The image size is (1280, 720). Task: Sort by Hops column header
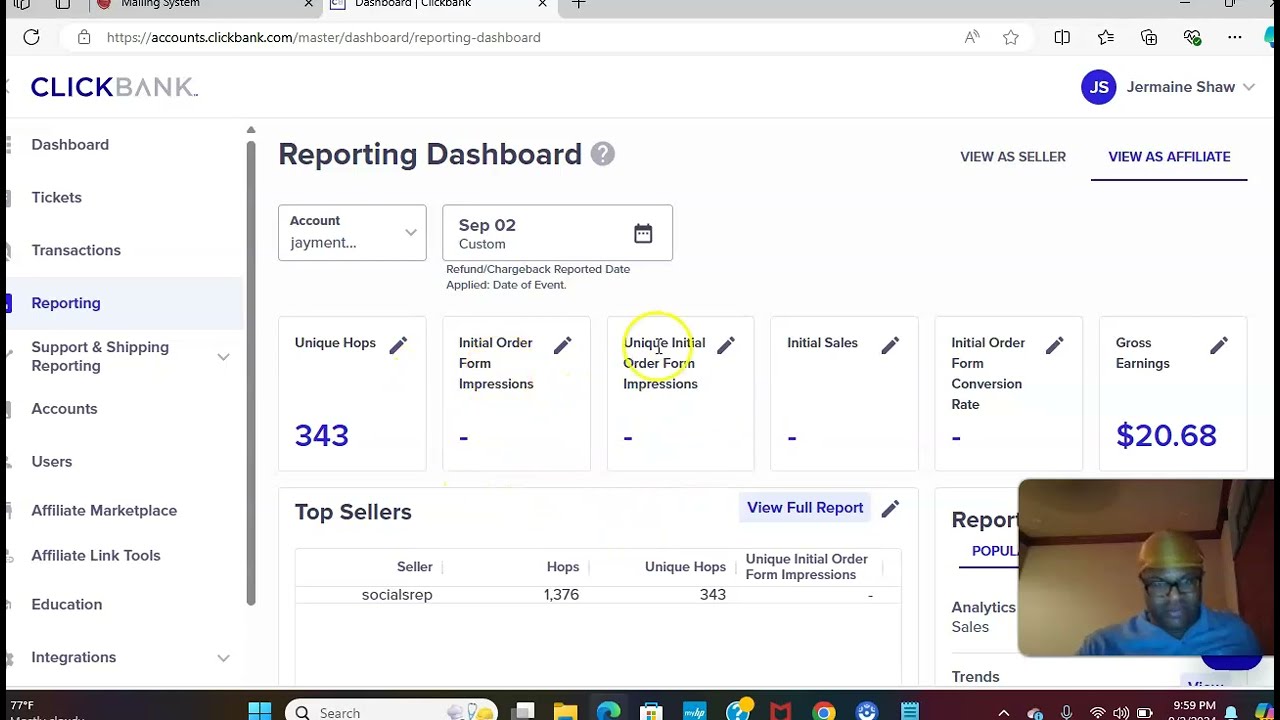[x=563, y=567]
